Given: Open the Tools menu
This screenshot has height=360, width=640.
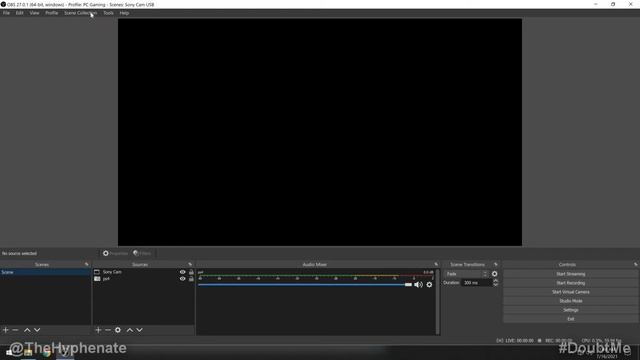Looking at the screenshot, I should pyautogui.click(x=108, y=13).
